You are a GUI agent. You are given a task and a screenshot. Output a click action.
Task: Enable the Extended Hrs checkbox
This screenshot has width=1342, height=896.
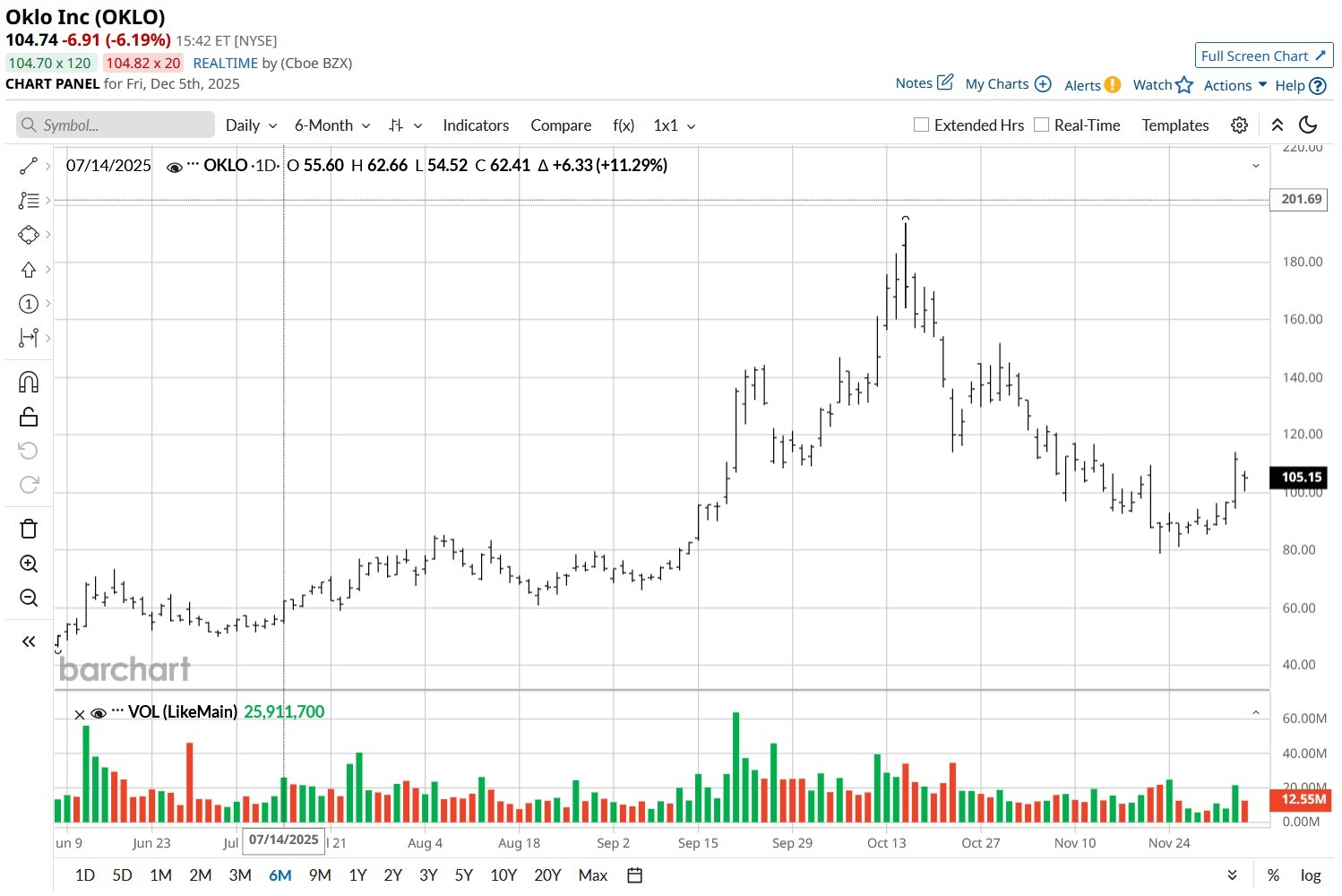click(x=921, y=125)
